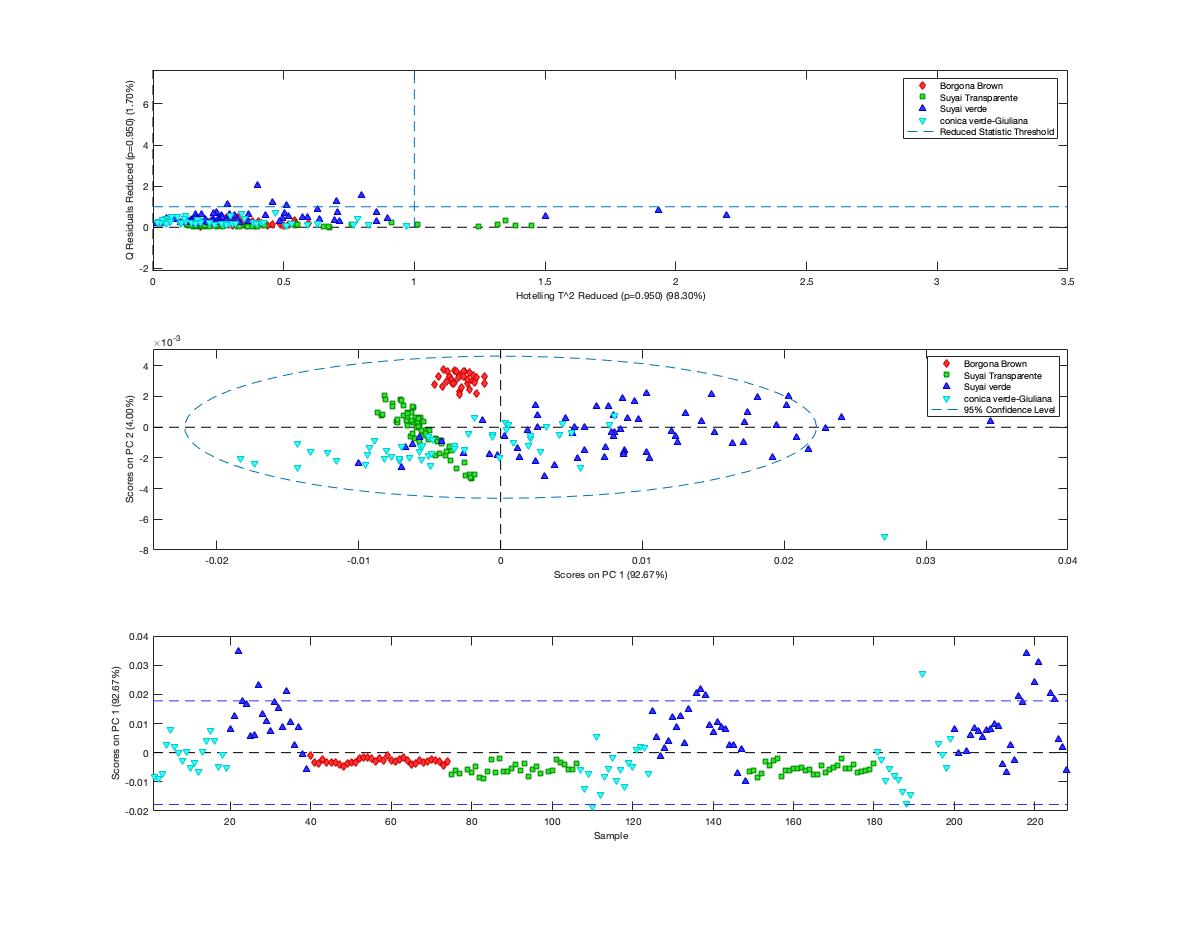The image size is (1180, 932).
Task: Select 'Borgona Brown' in the top plot legend
Action: click(971, 86)
